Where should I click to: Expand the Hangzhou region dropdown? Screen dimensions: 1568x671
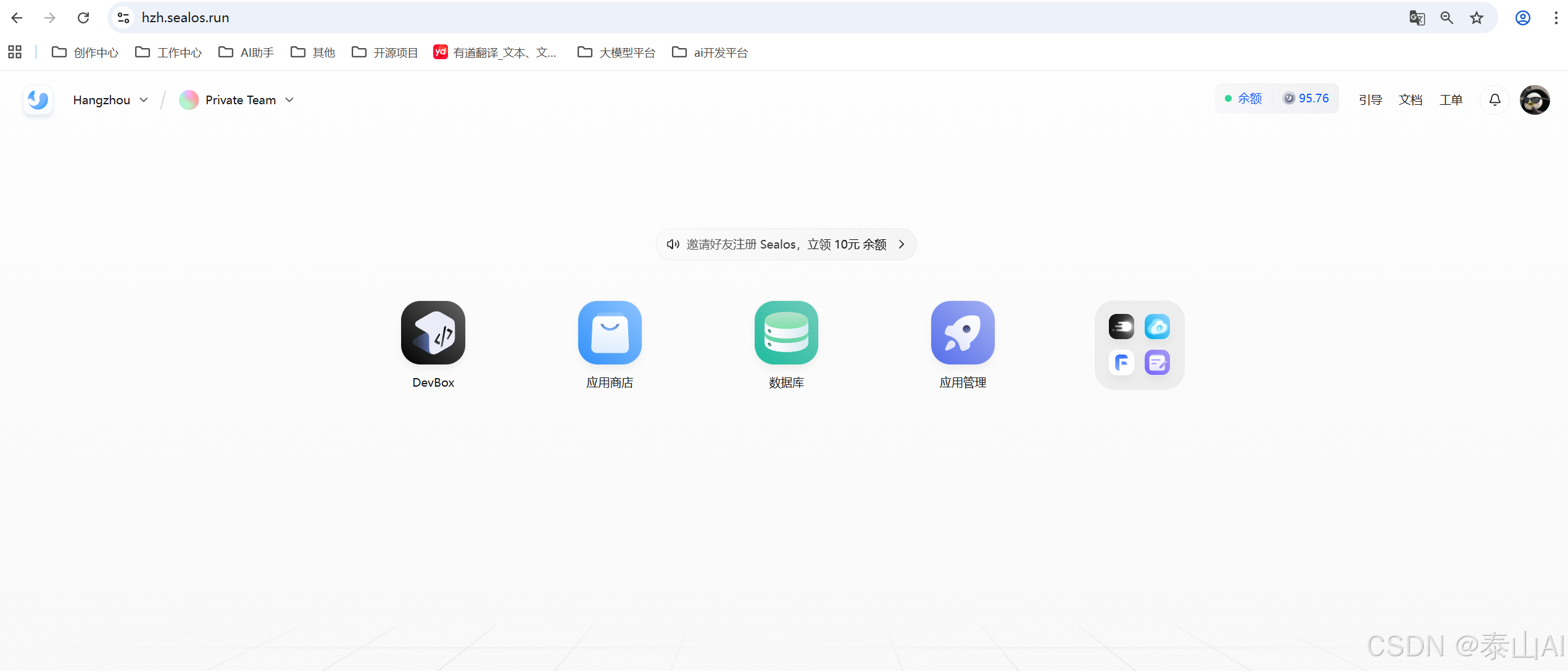point(110,100)
